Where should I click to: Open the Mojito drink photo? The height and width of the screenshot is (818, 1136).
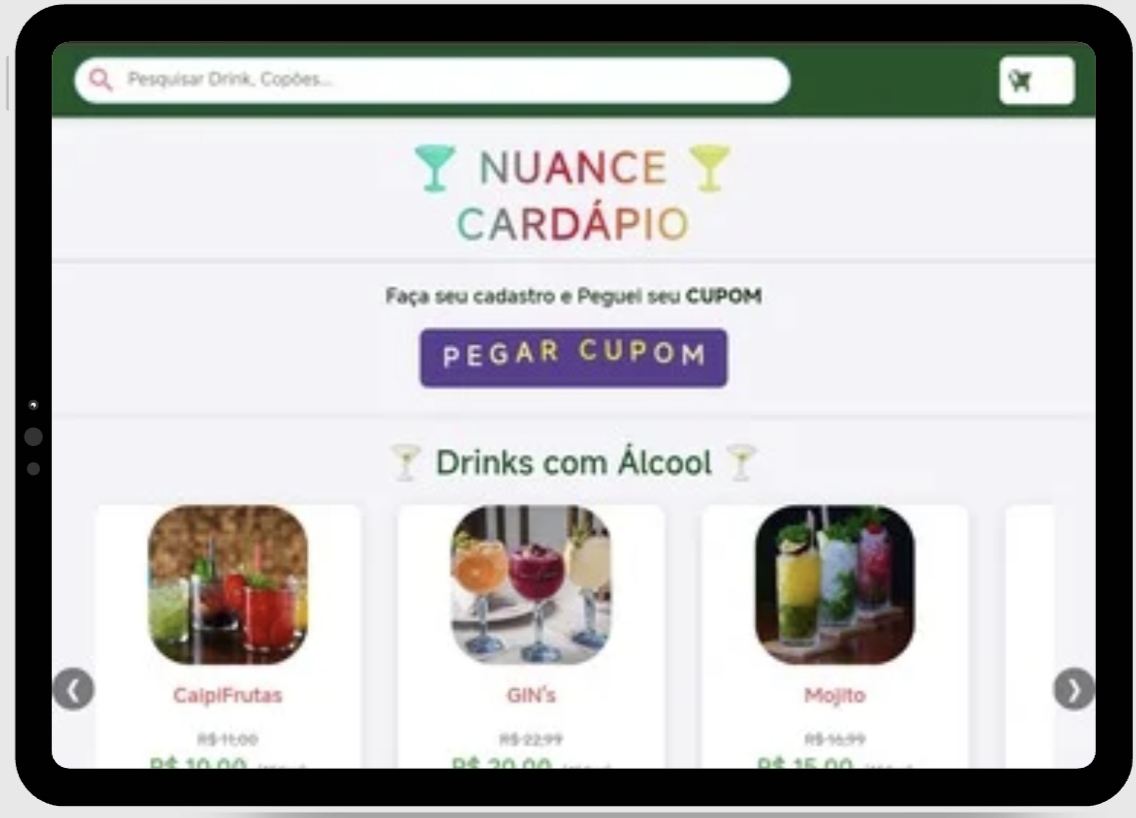[835, 585]
